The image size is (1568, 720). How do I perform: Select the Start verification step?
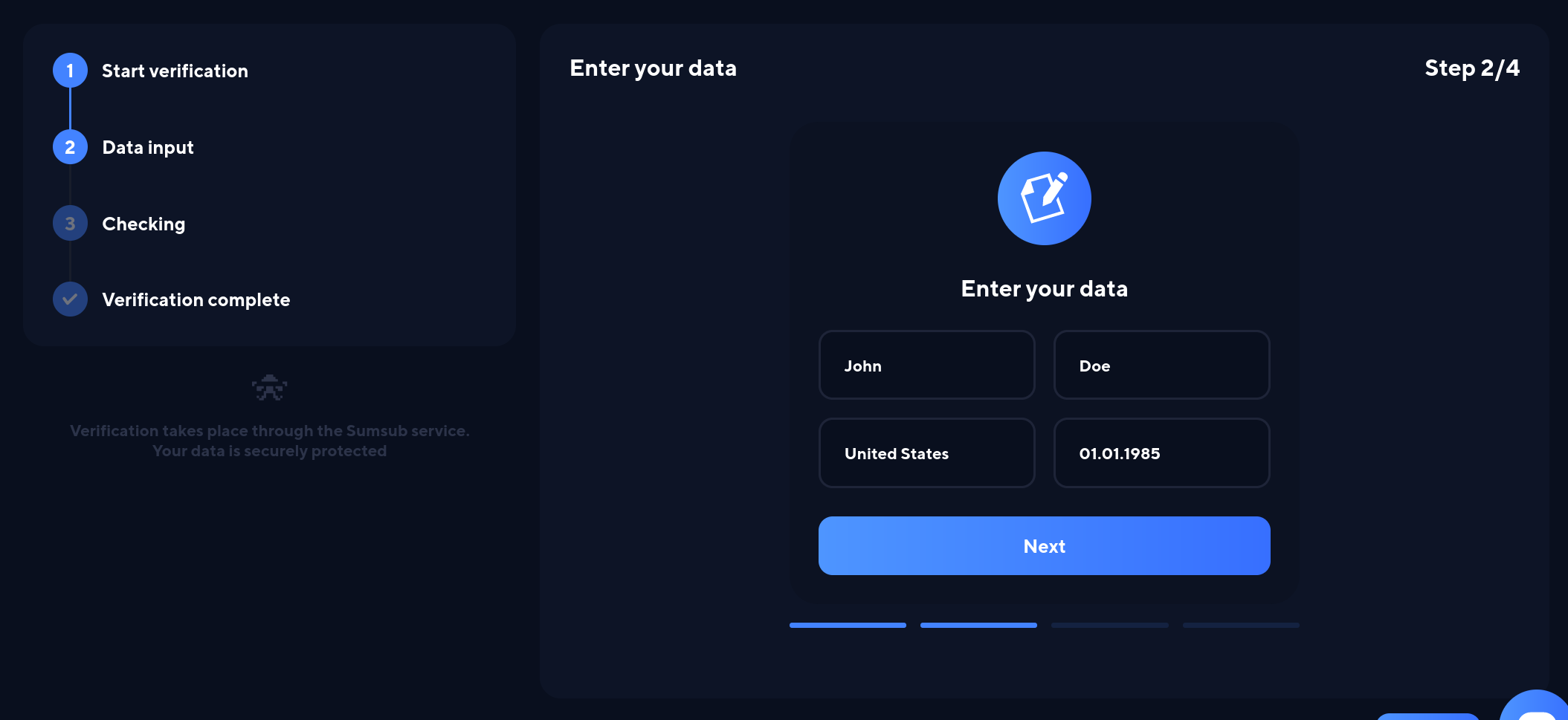[x=175, y=71]
